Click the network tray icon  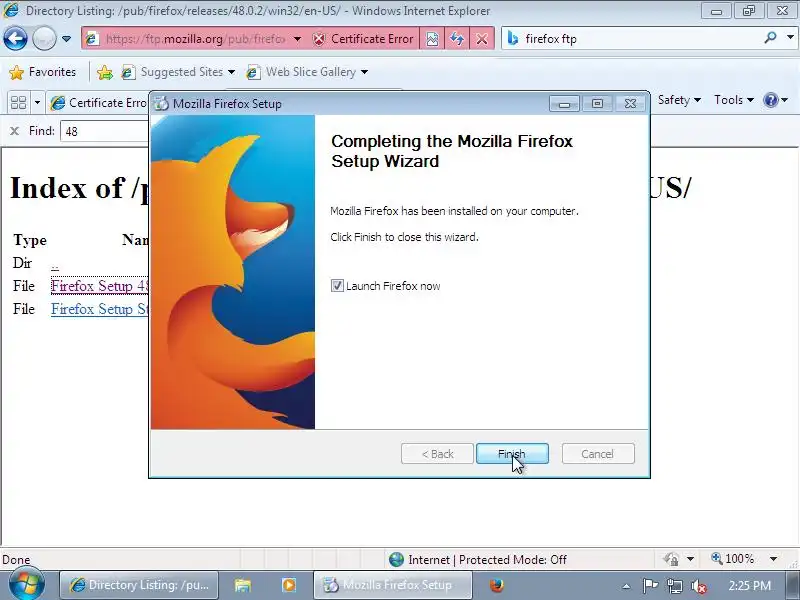675,586
